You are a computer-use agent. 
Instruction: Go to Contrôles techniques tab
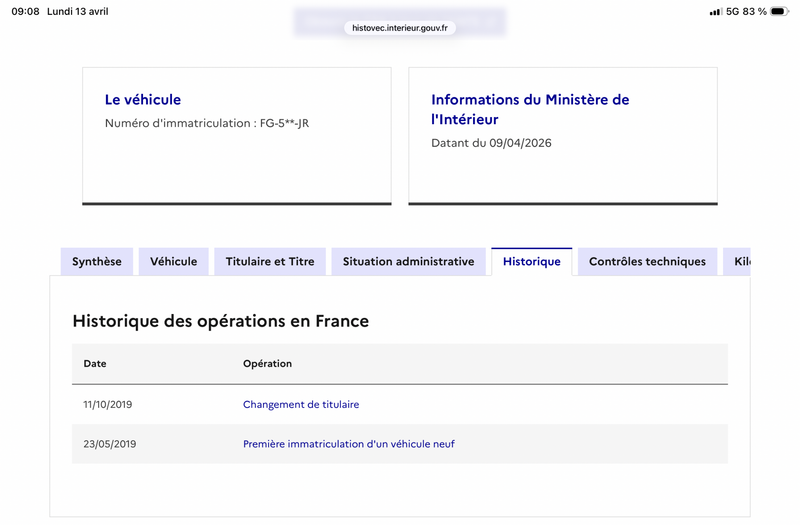coord(647,262)
